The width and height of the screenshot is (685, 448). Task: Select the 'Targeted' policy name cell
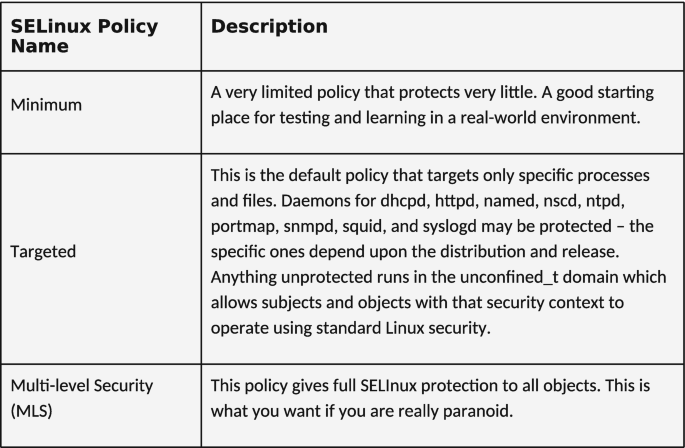(43, 252)
